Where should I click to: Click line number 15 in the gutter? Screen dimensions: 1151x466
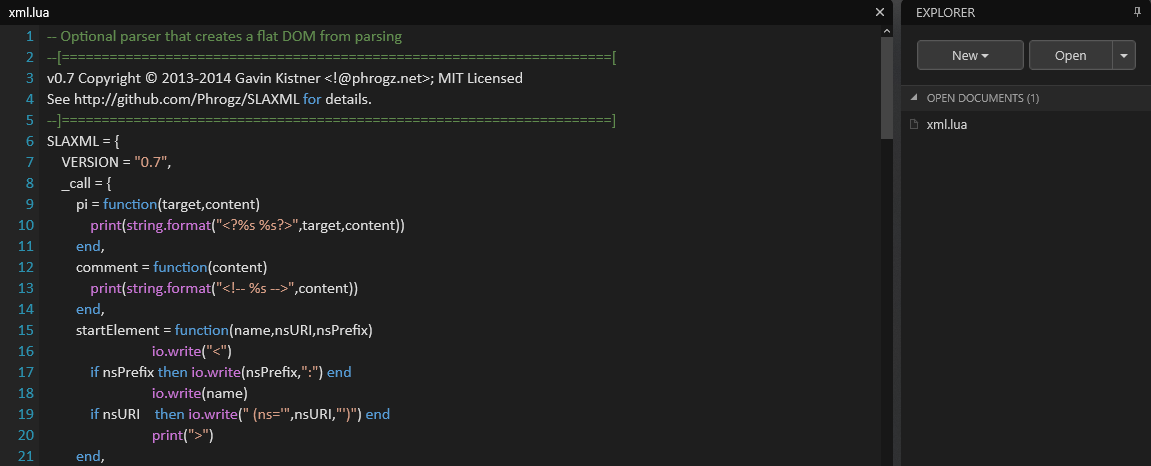(x=26, y=330)
